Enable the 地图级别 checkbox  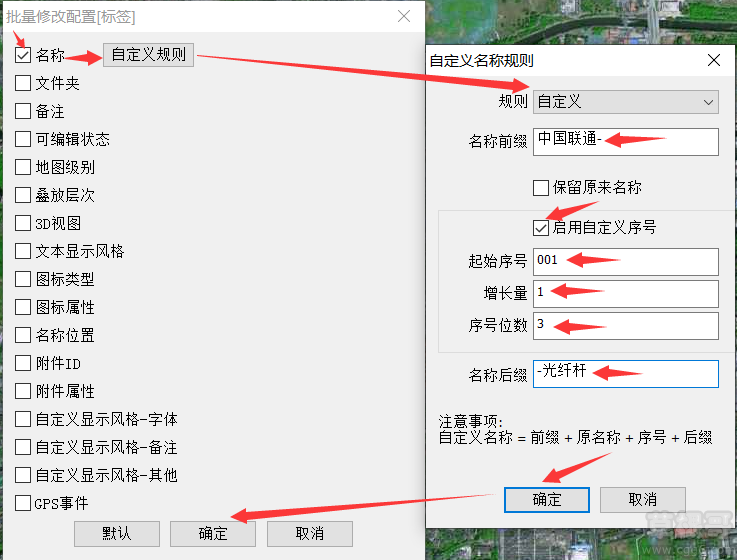(x=23, y=167)
